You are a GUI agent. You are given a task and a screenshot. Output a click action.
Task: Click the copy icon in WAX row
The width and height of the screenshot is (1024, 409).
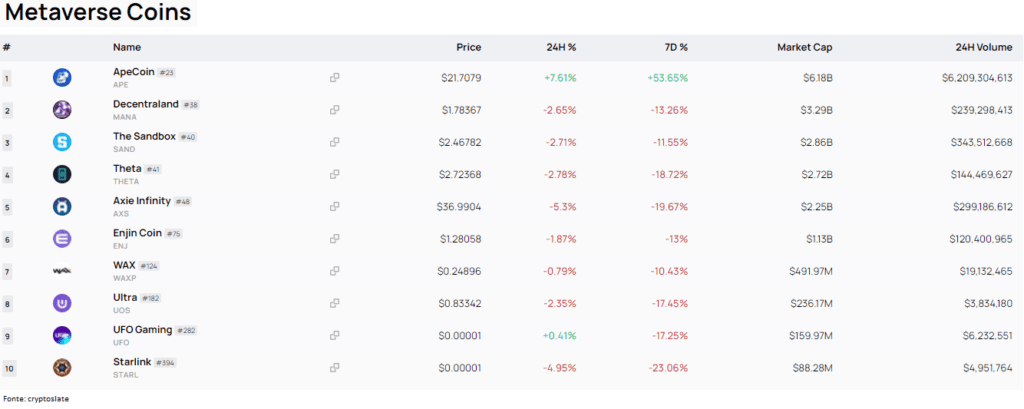334,270
